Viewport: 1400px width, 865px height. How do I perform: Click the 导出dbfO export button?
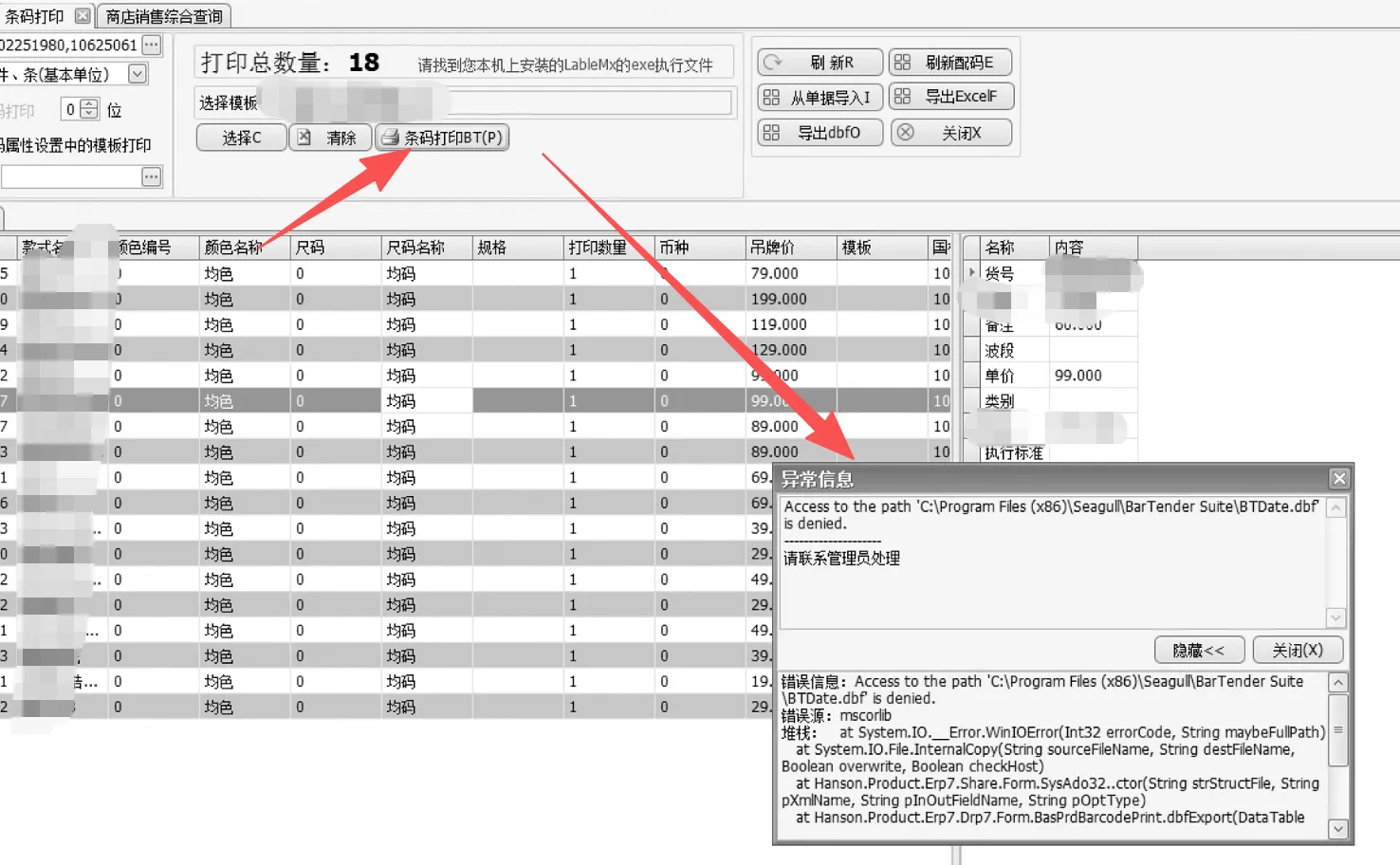tap(820, 133)
